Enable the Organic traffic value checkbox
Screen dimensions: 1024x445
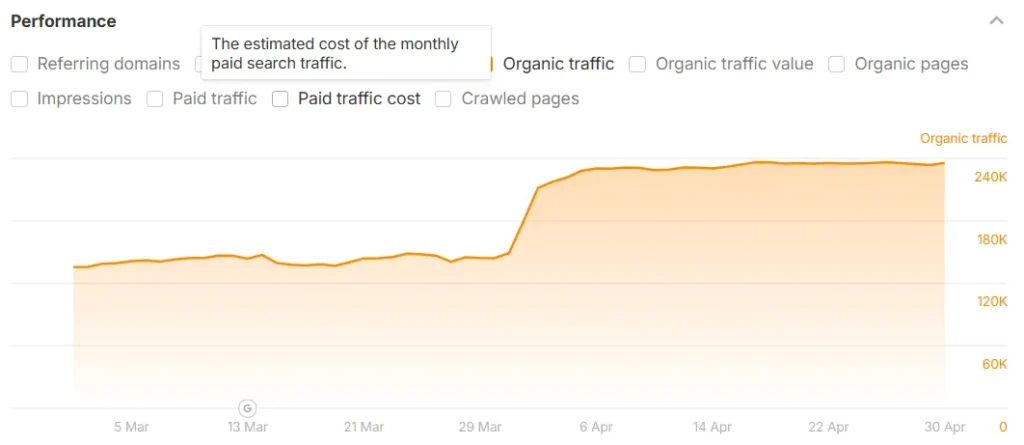click(x=637, y=64)
